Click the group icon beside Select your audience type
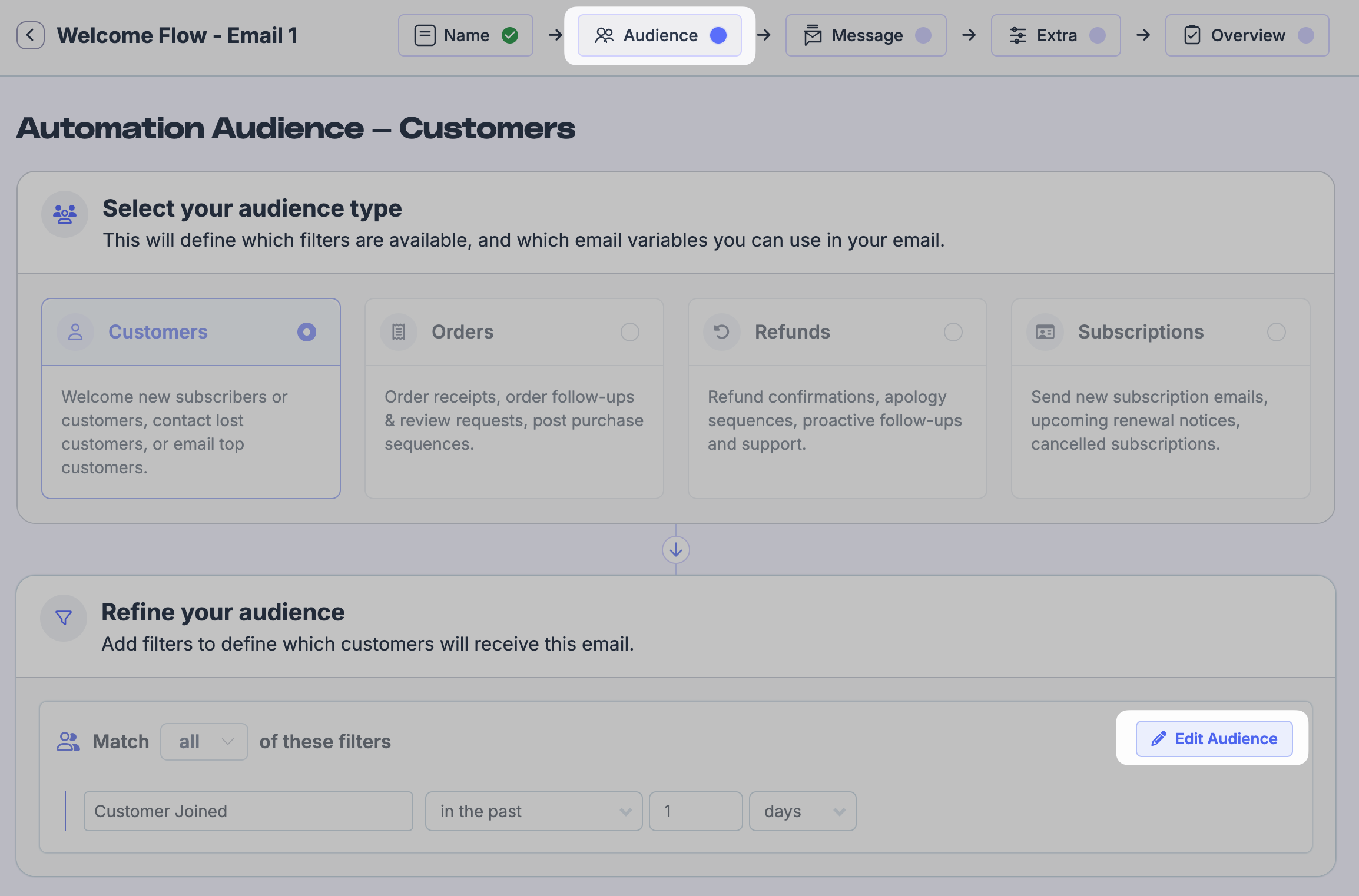 click(x=65, y=214)
